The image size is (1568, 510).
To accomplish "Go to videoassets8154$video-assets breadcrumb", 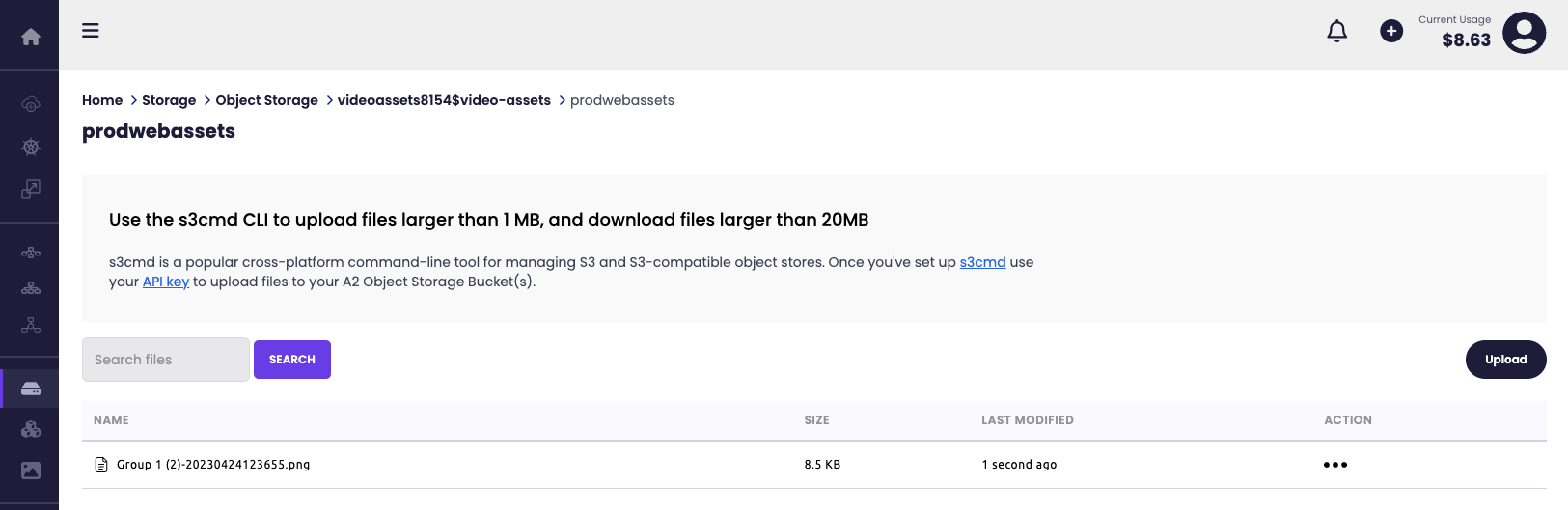I will [444, 100].
